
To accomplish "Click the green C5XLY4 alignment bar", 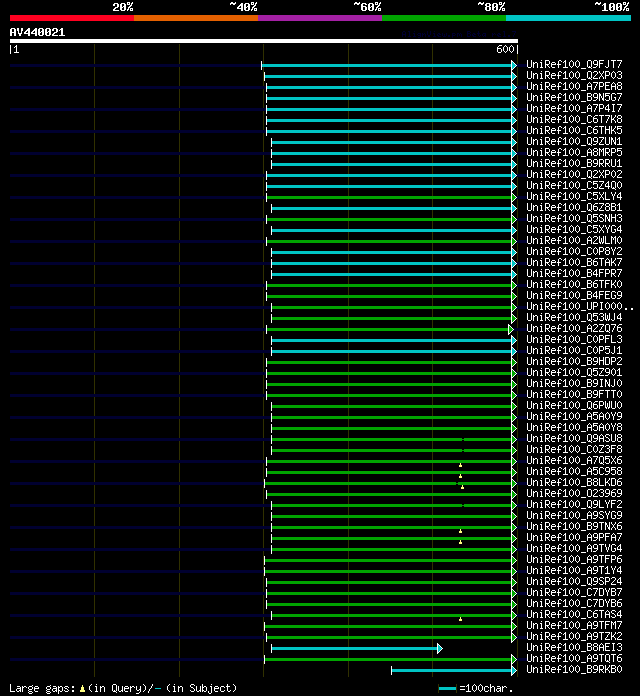I will click(x=389, y=198).
